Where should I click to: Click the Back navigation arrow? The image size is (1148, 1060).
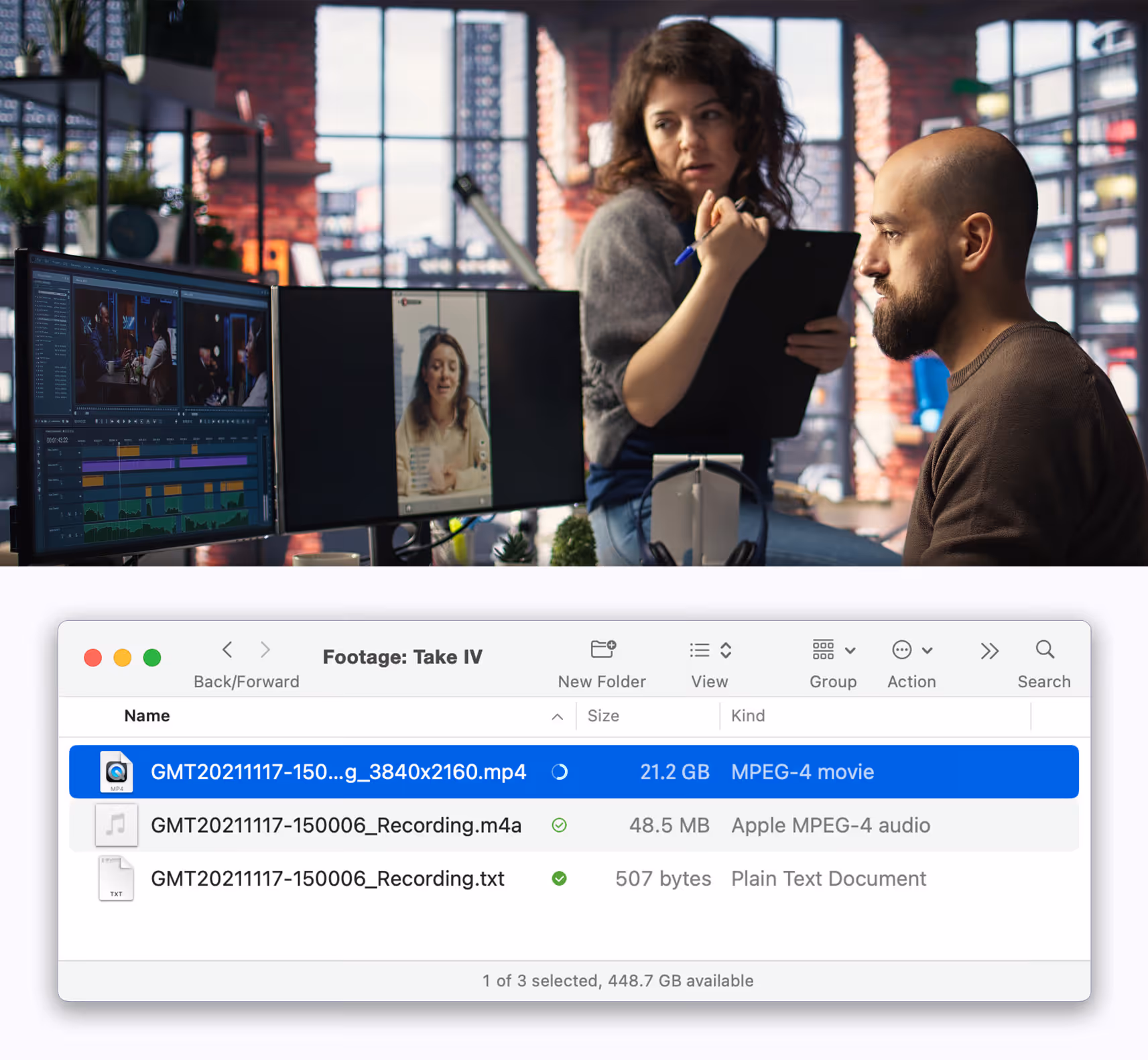[x=227, y=649]
